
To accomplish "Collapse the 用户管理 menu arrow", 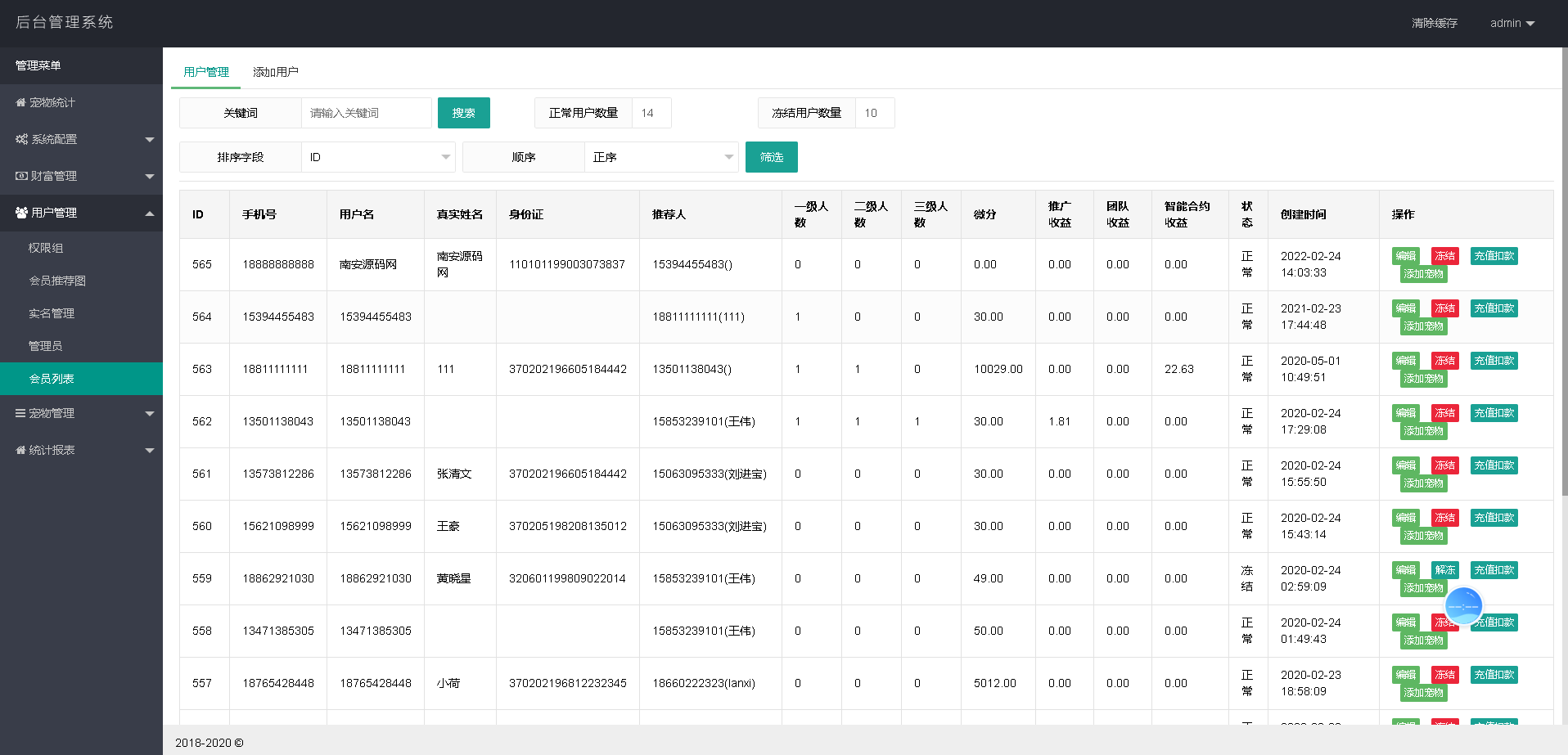I will coord(150,213).
